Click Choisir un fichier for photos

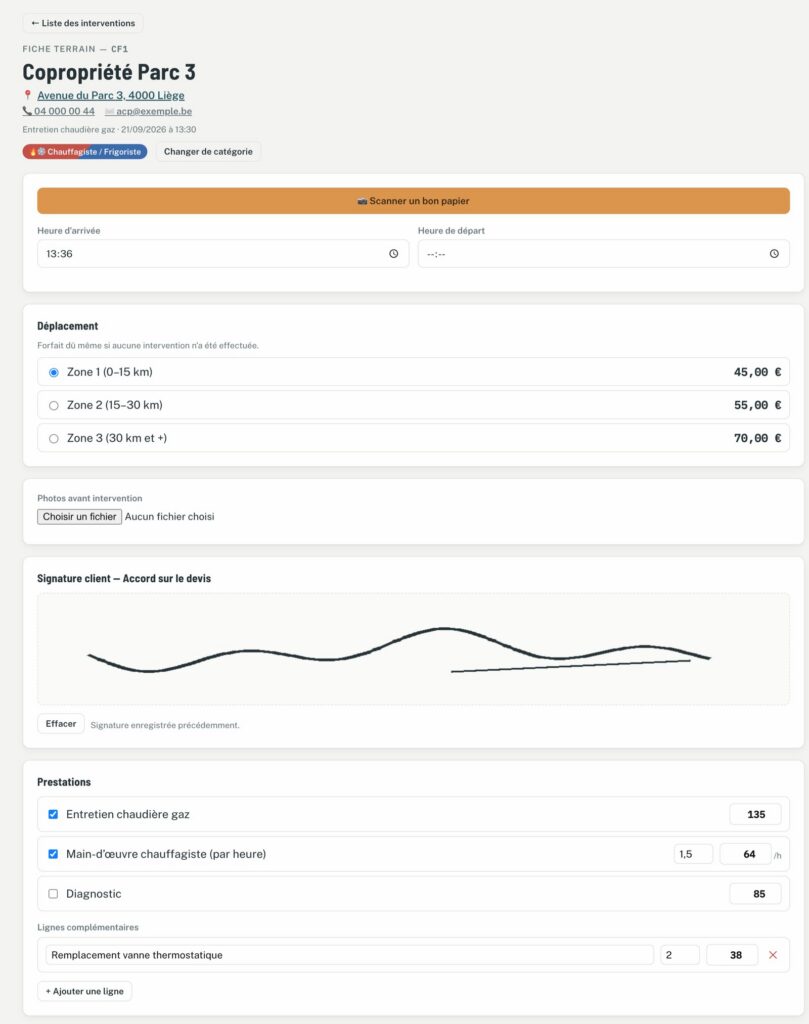pyautogui.click(x=79, y=517)
